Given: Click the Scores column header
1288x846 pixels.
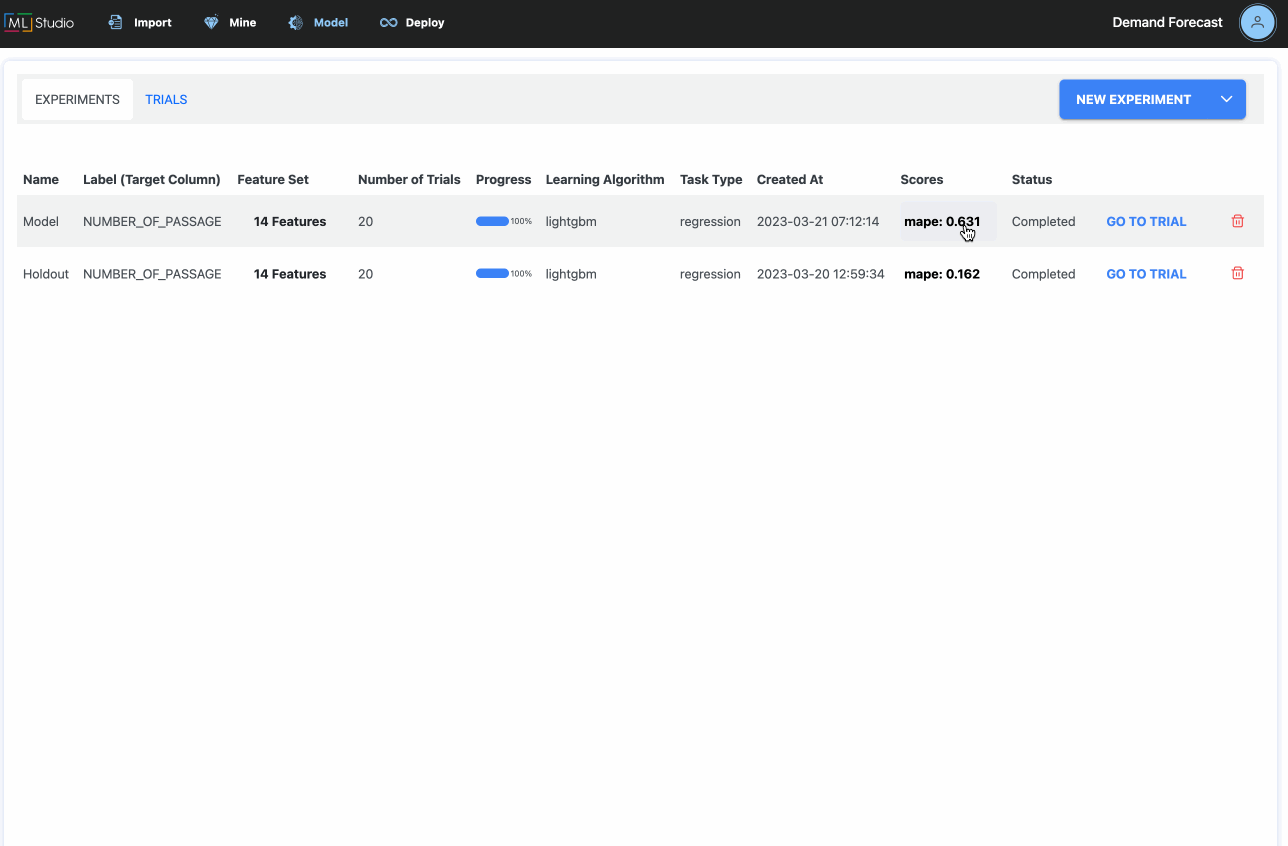Looking at the screenshot, I should click(922, 179).
